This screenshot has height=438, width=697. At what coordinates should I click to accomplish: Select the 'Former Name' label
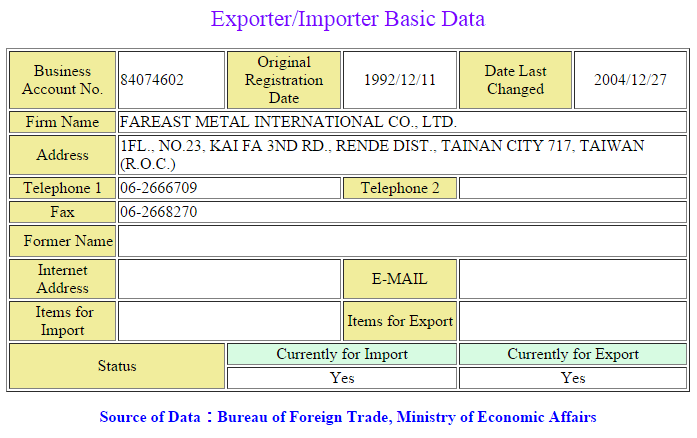click(x=63, y=241)
